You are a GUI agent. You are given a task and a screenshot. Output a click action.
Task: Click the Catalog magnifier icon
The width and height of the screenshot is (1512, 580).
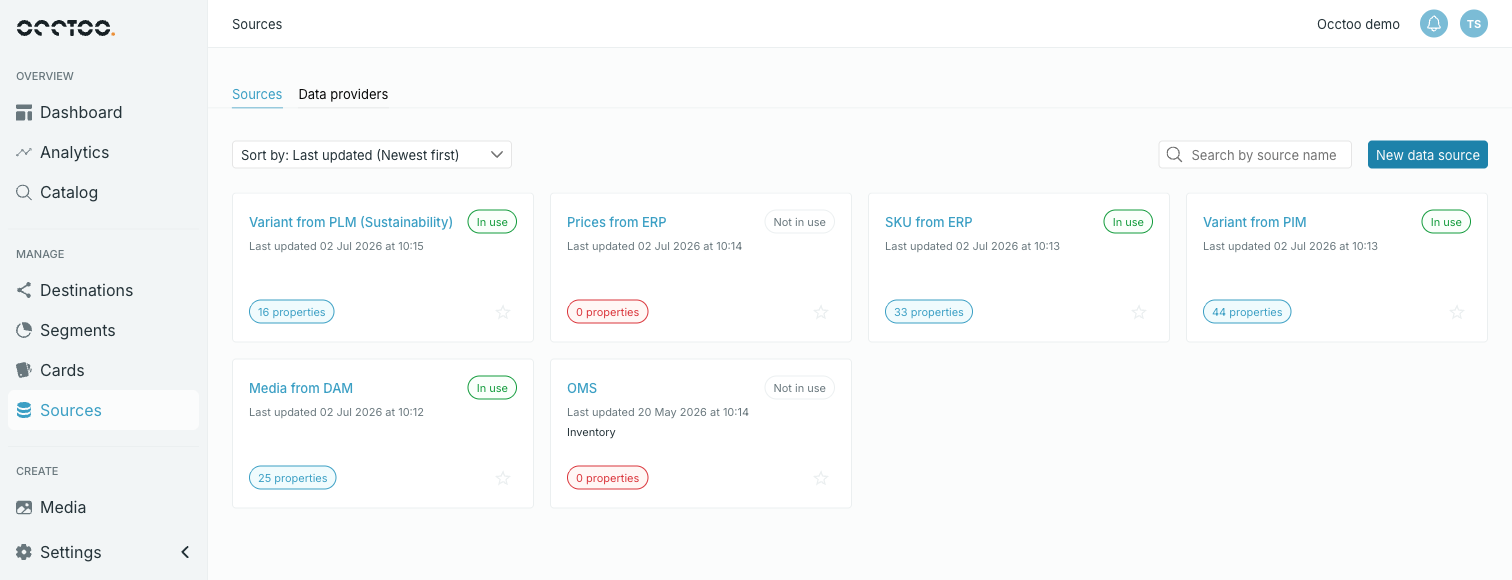click(x=24, y=192)
